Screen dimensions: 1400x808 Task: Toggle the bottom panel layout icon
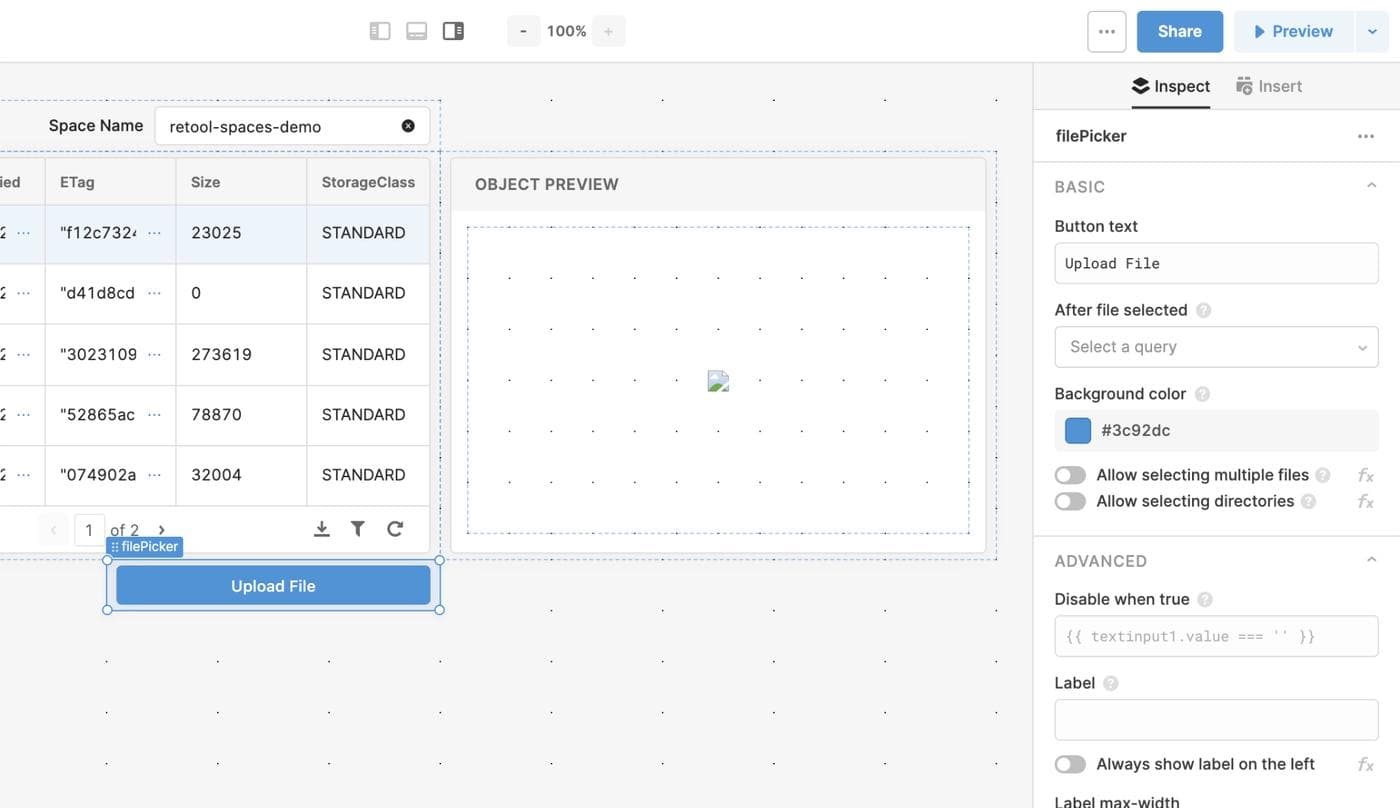[x=417, y=31]
